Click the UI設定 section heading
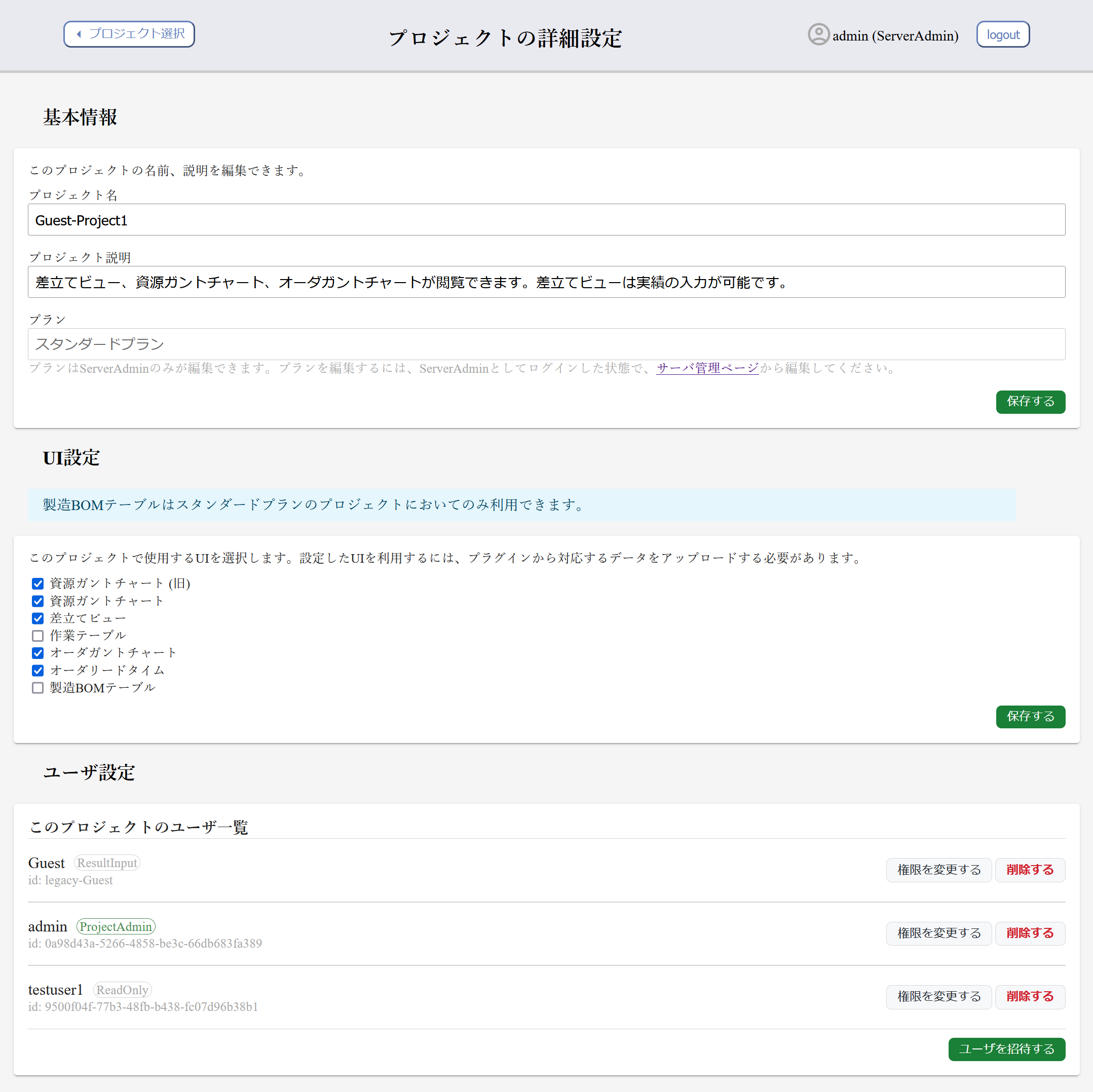This screenshot has height=1092, width=1093. pyautogui.click(x=71, y=457)
